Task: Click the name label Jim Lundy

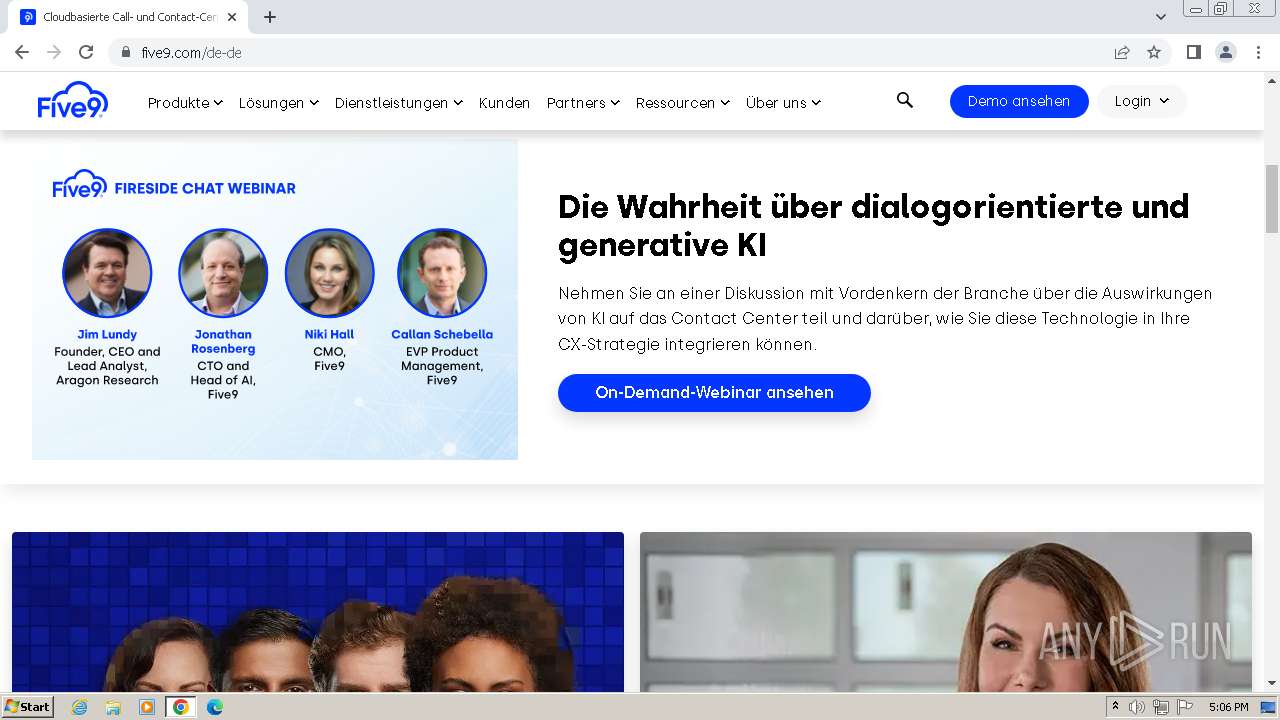Action: (107, 334)
